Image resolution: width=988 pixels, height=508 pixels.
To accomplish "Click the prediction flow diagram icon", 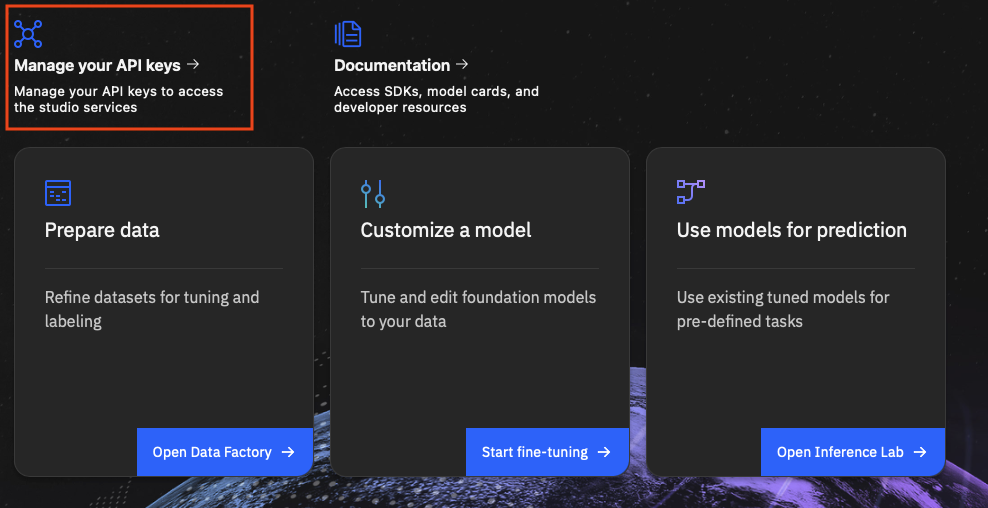I will pyautogui.click(x=690, y=191).
